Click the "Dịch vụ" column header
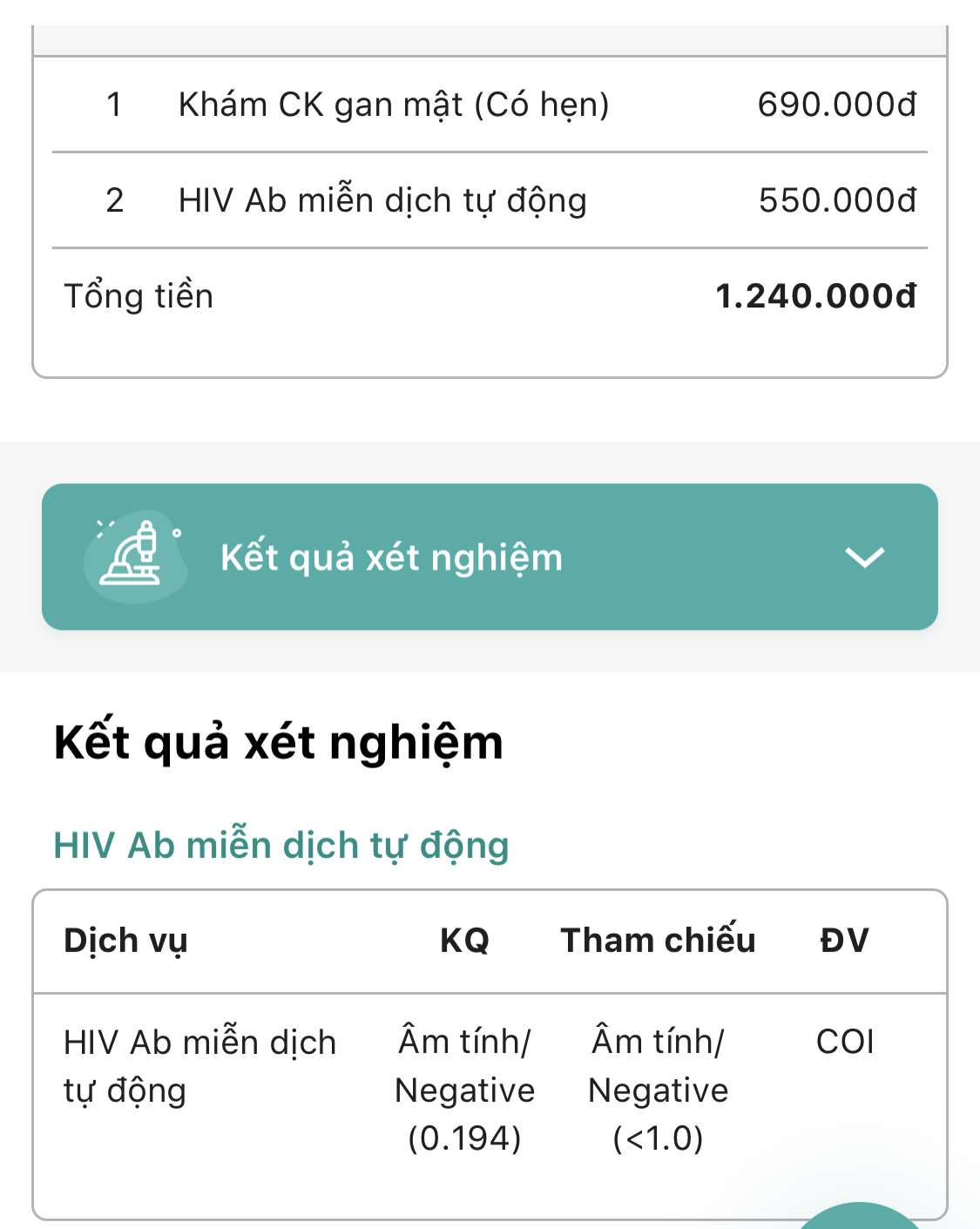980x1229 pixels. [x=125, y=941]
